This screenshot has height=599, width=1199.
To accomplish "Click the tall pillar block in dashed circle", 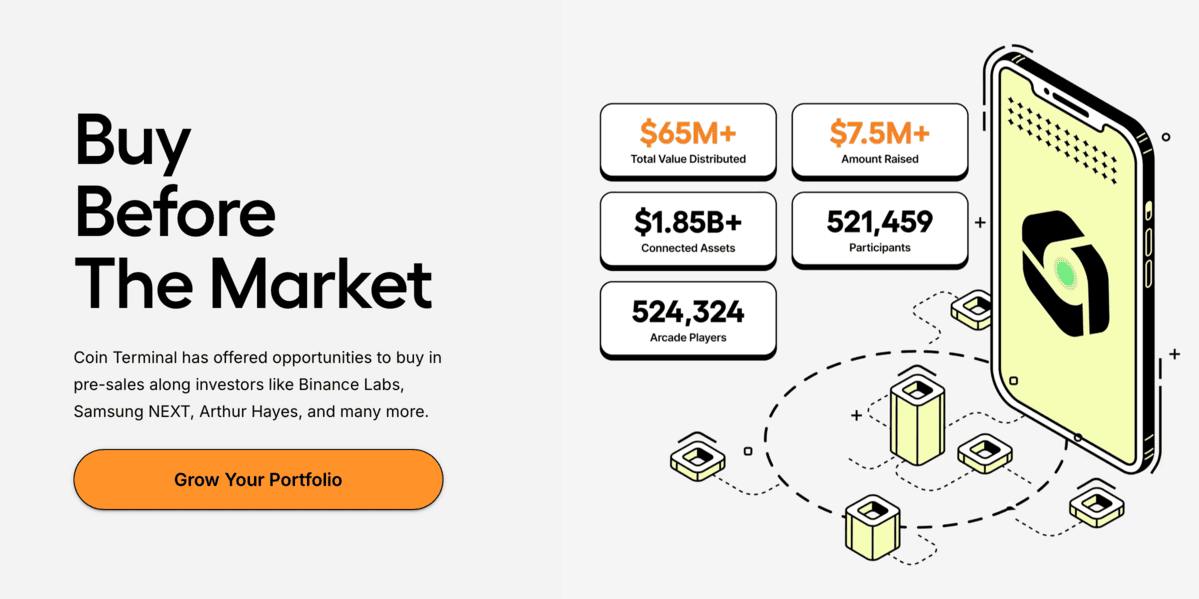I will pyautogui.click(x=917, y=419).
